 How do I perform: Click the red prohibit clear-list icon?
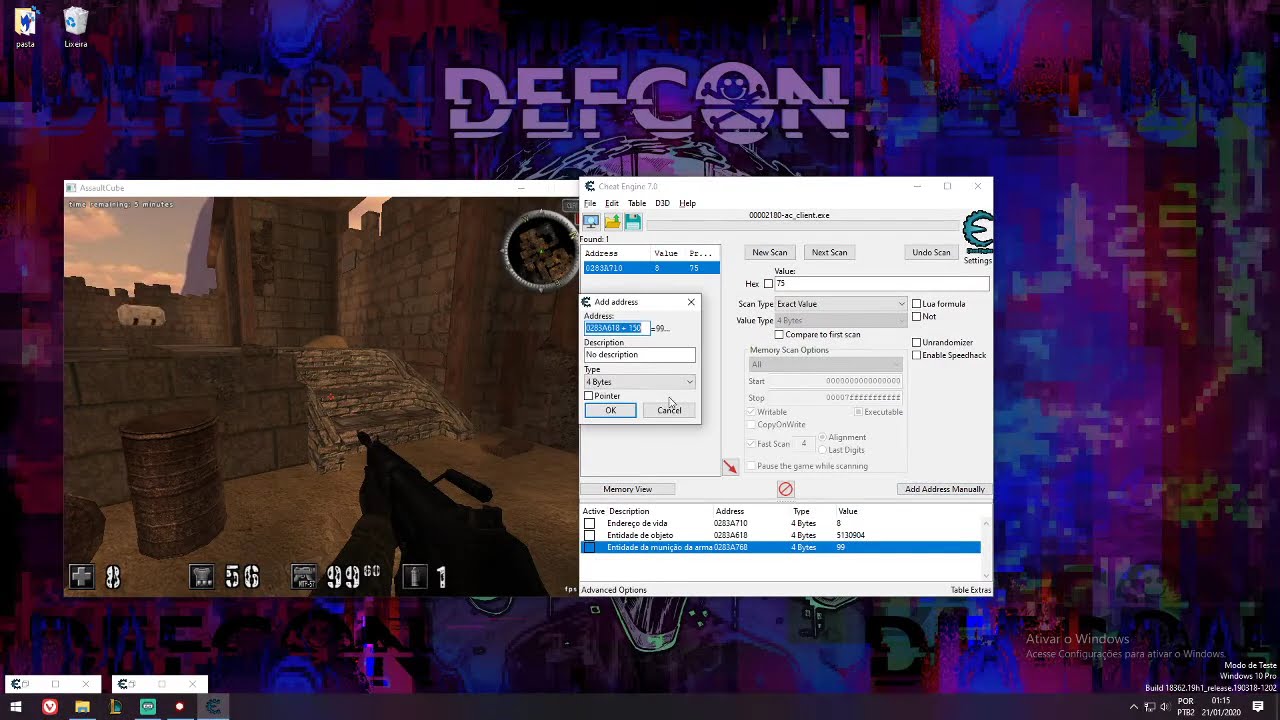785,489
